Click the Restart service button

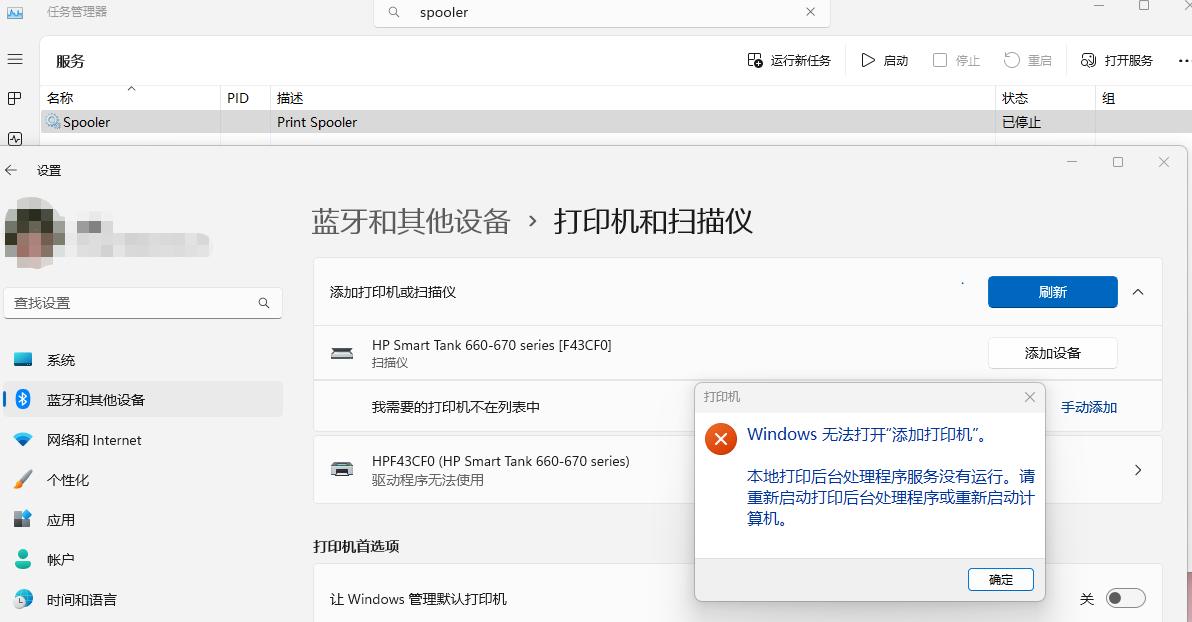coord(1028,60)
